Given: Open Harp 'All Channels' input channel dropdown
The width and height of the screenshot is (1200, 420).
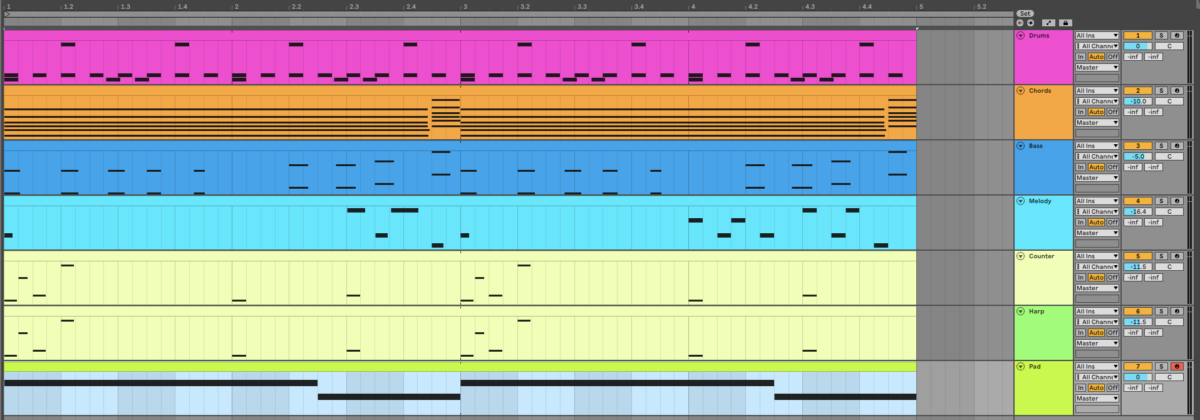Looking at the screenshot, I should (x=1097, y=322).
